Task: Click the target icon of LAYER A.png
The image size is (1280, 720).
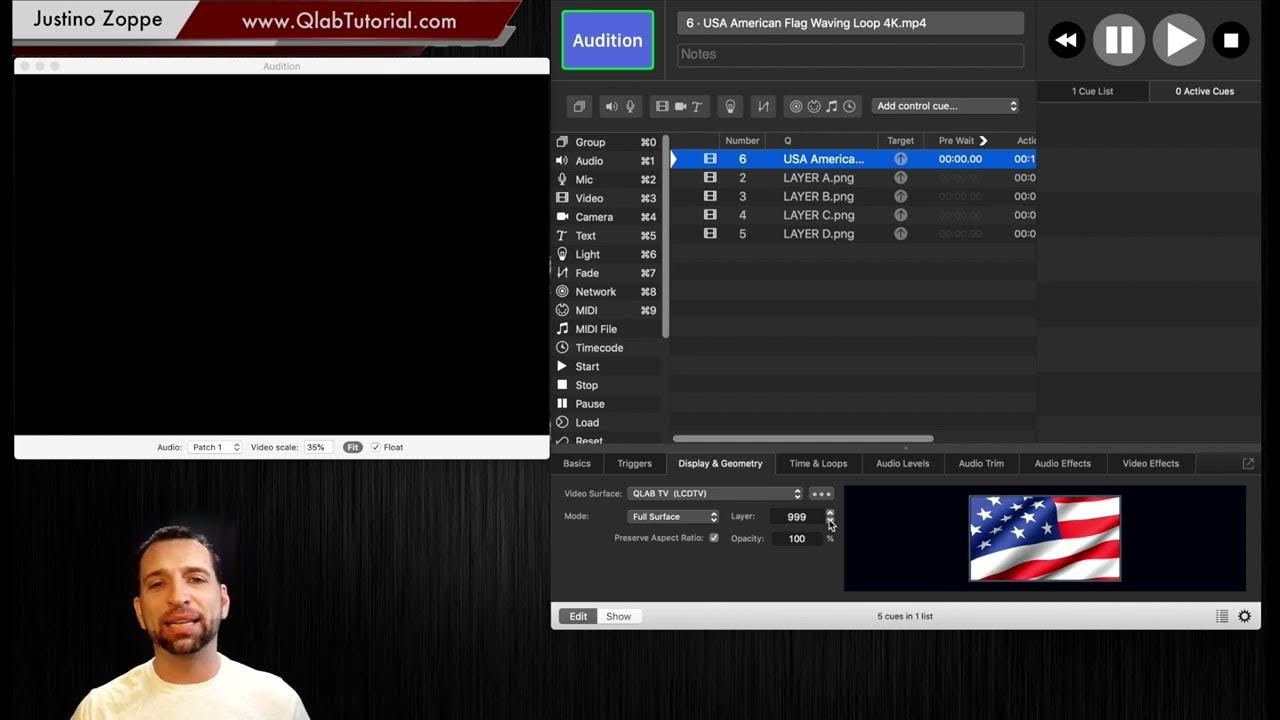Action: (900, 178)
